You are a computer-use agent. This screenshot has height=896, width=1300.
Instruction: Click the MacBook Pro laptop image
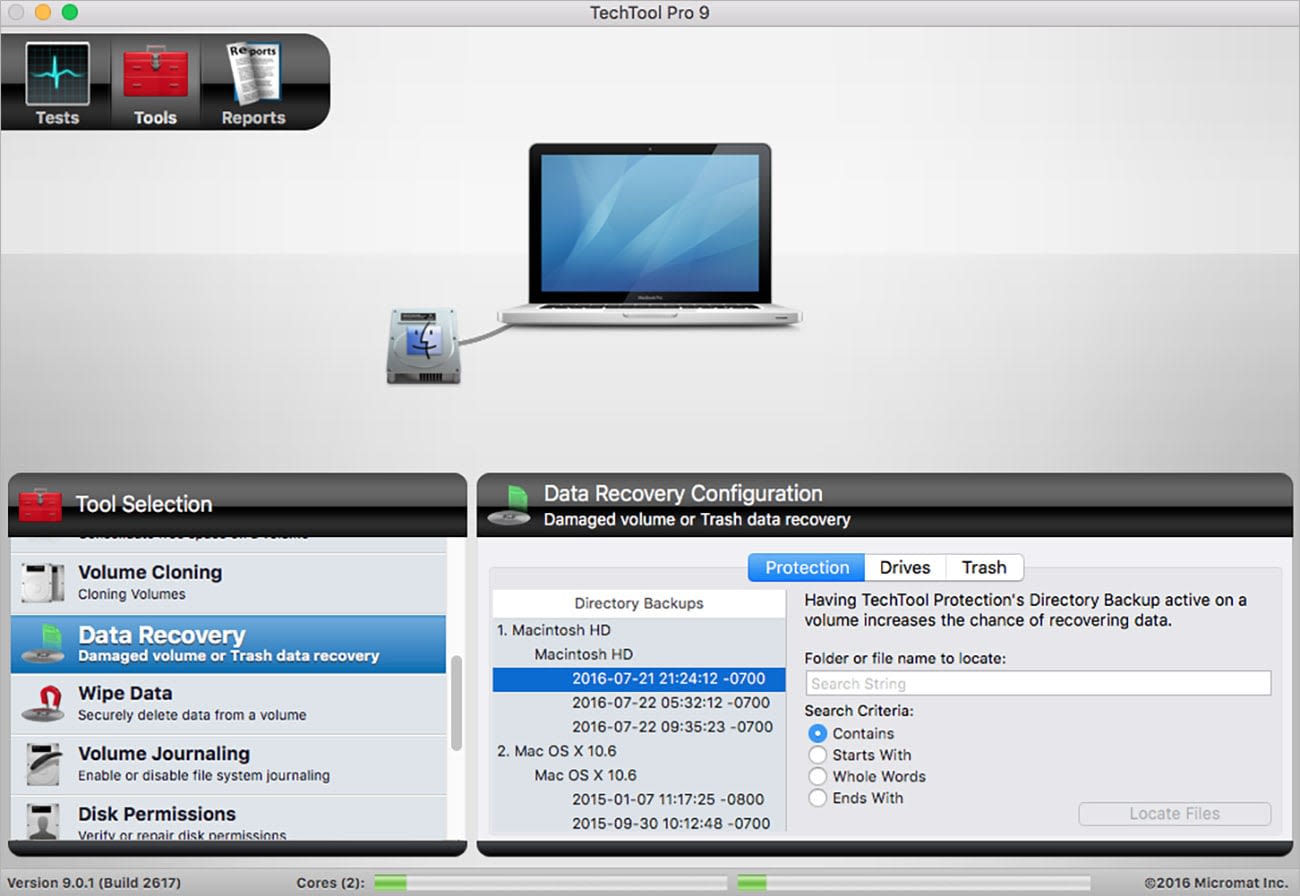[650, 235]
